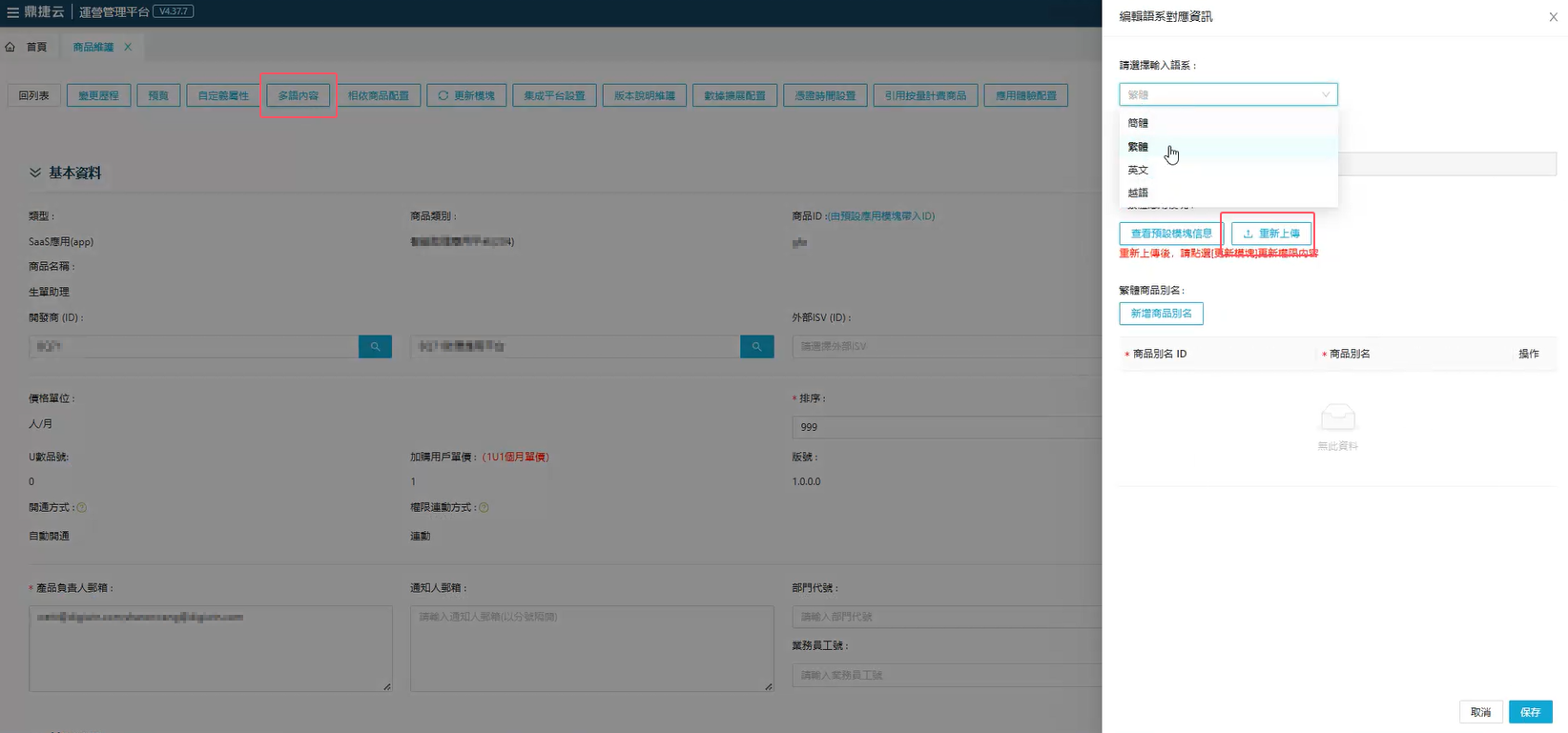The width and height of the screenshot is (1568, 733).
Task: Click the V4.37.7 version badge
Action: pyautogui.click(x=174, y=11)
